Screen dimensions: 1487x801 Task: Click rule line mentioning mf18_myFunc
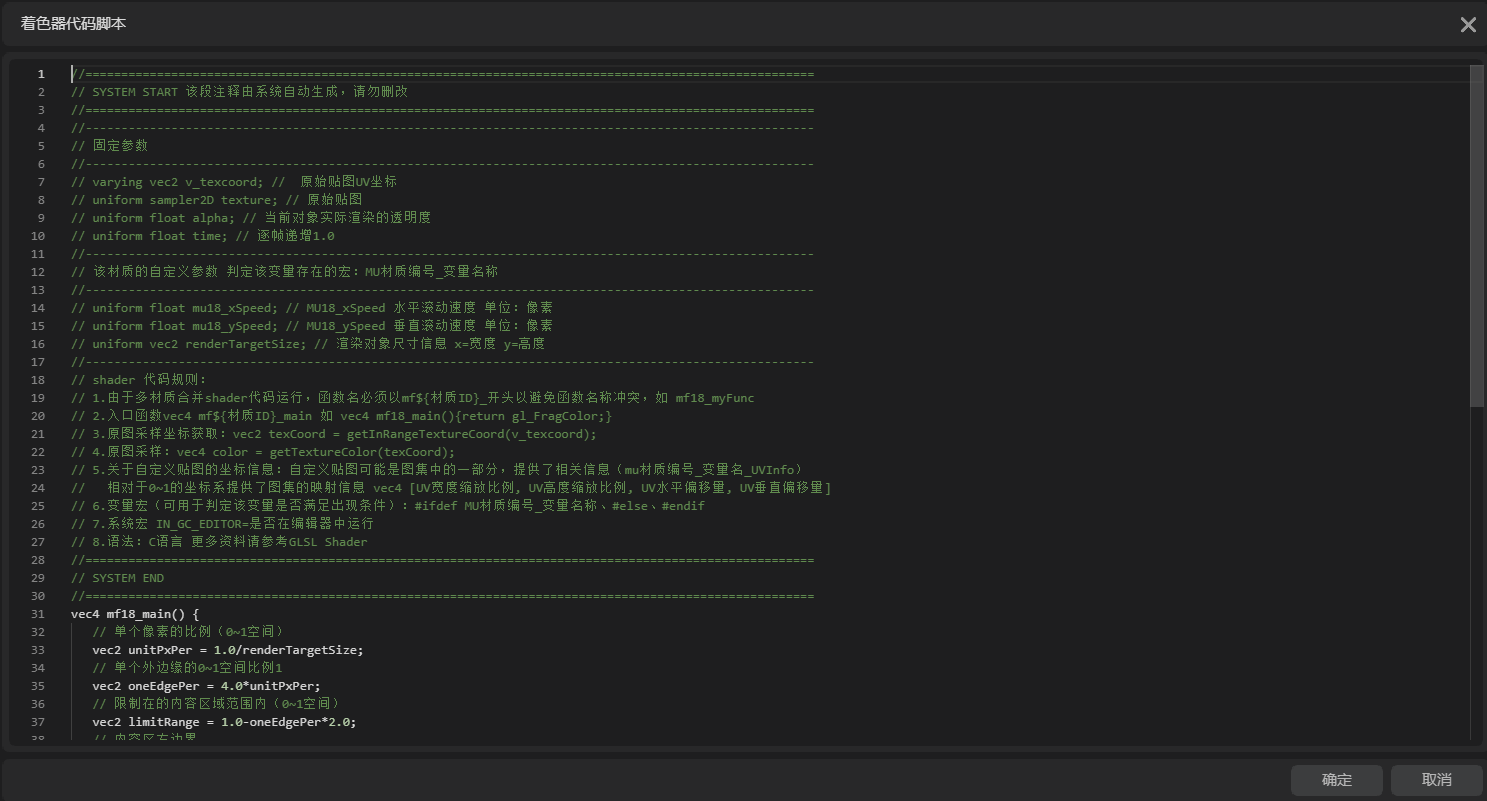[x=412, y=398]
